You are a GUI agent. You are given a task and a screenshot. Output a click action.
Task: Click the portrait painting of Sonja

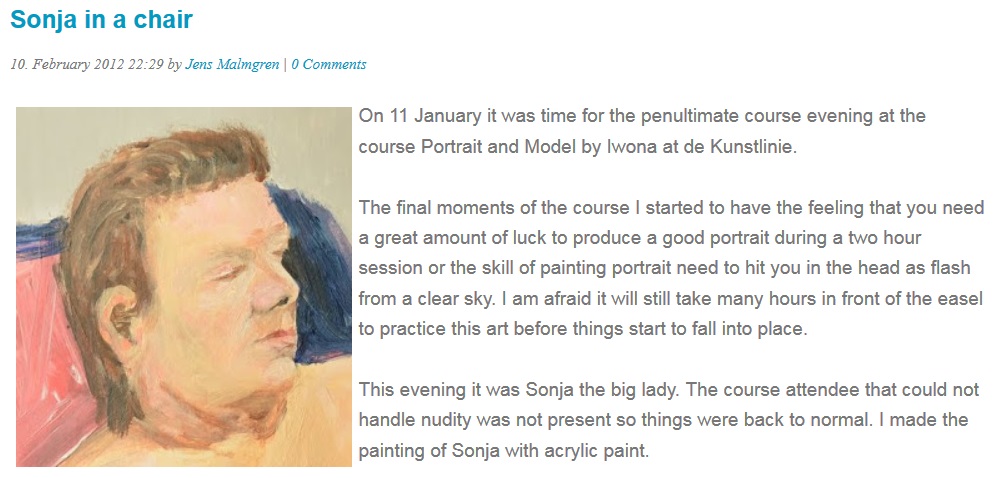pyautogui.click(x=184, y=287)
